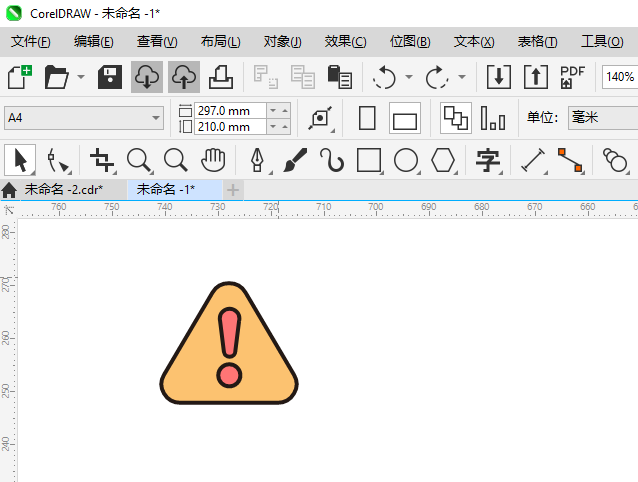
Task: Click the Import down-arrow icon
Action: pos(499,77)
